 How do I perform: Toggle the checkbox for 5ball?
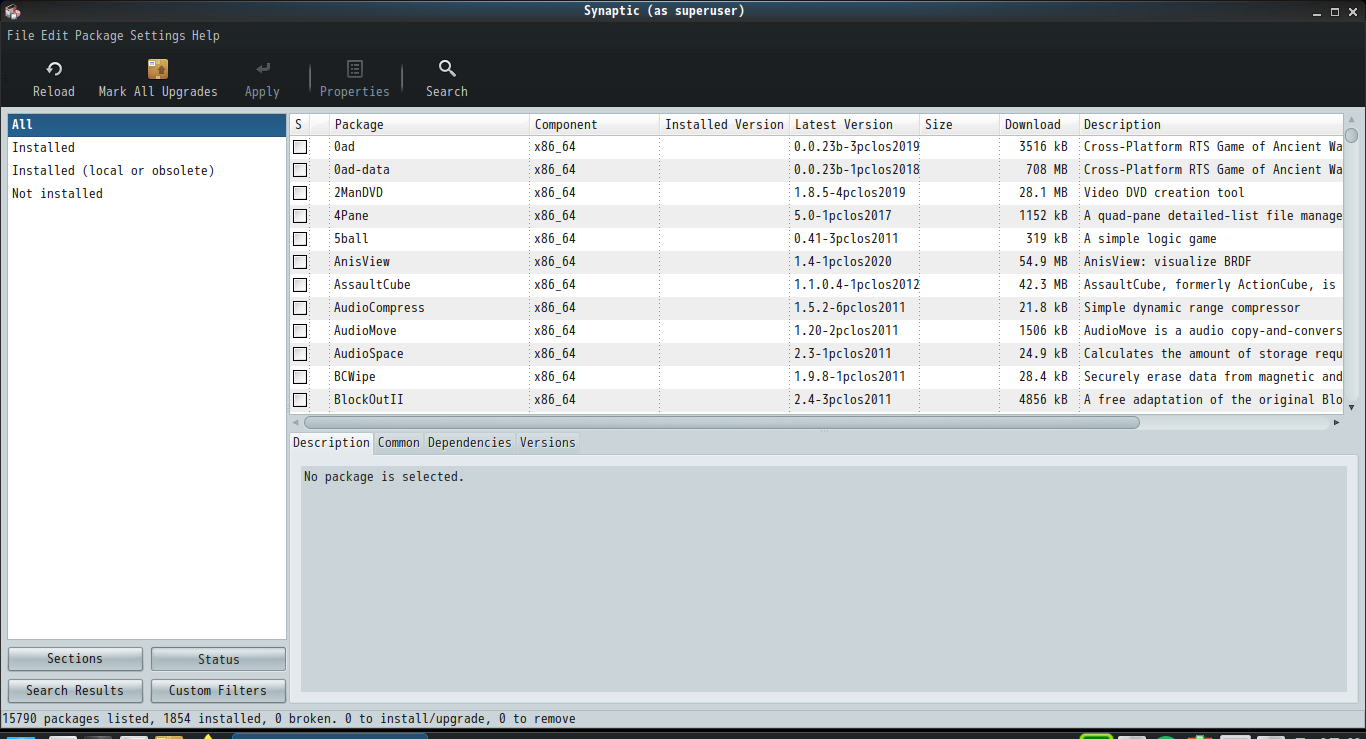tap(300, 239)
